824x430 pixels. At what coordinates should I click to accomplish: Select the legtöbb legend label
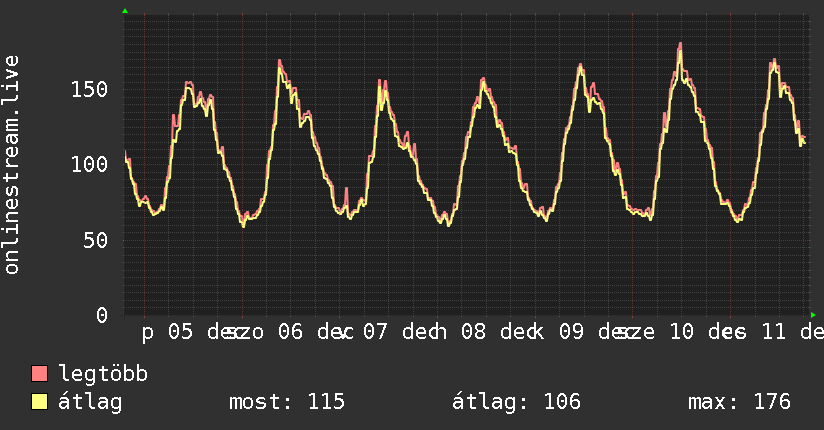[103, 374]
